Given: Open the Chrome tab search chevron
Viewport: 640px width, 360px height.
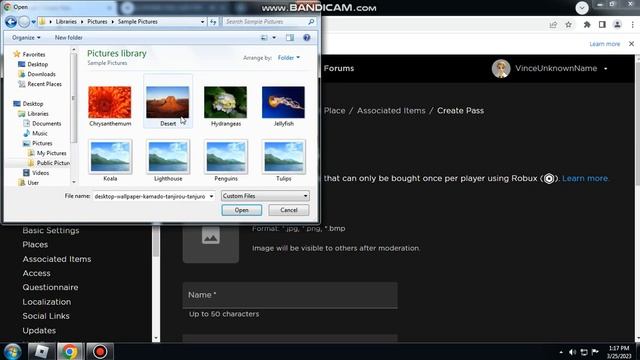Looking at the screenshot, I should (x=582, y=8).
